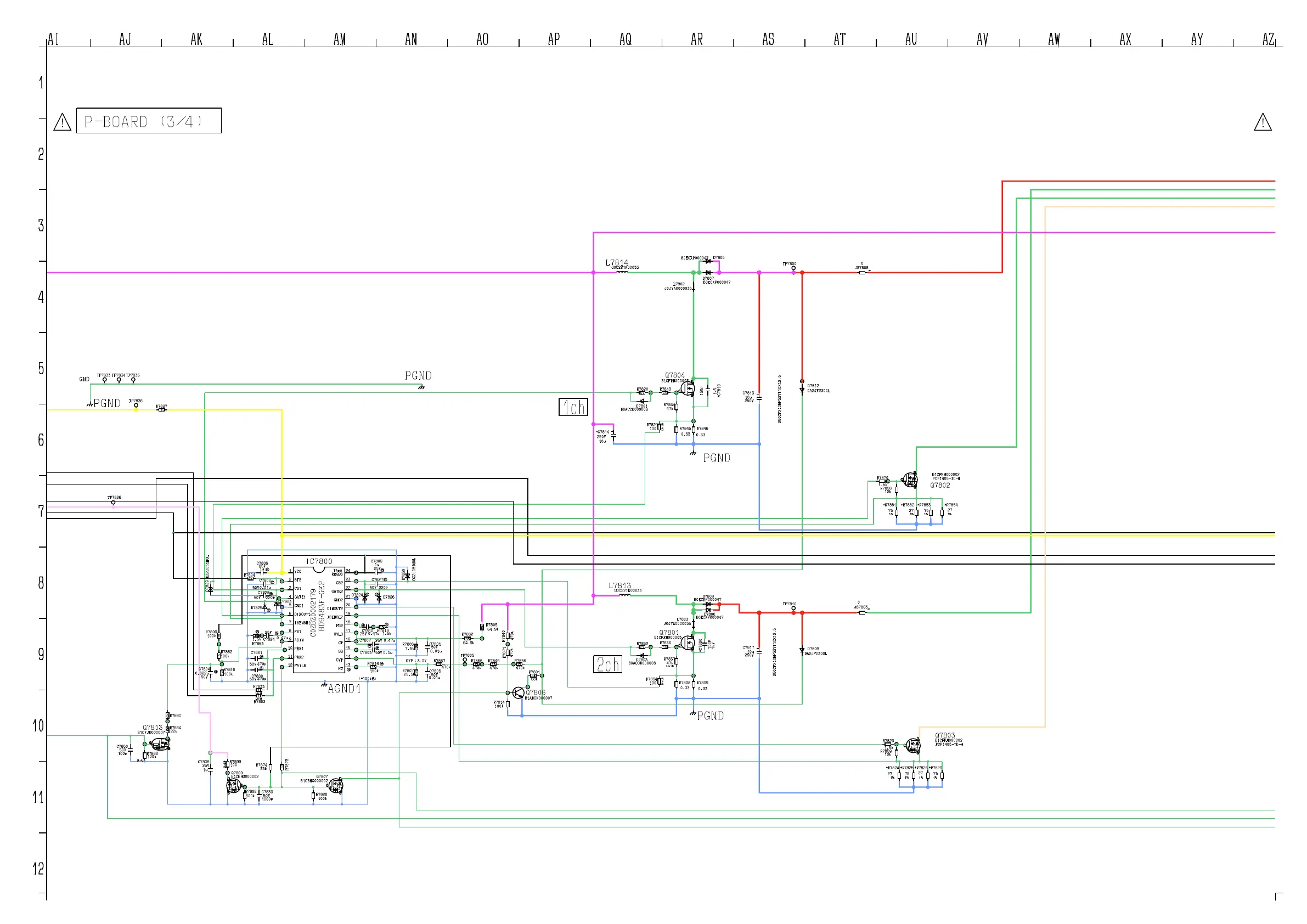Click the TP7800 test point circle
The image size is (1307, 924).
793,268
